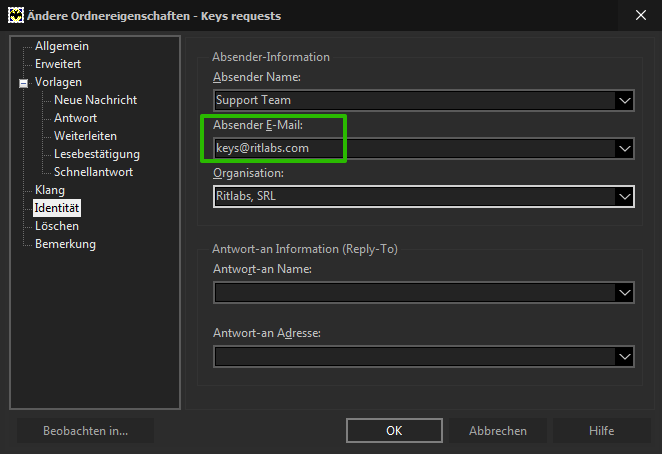Open the Beobachten in... button
Image resolution: width=662 pixels, height=454 pixels.
click(x=85, y=431)
